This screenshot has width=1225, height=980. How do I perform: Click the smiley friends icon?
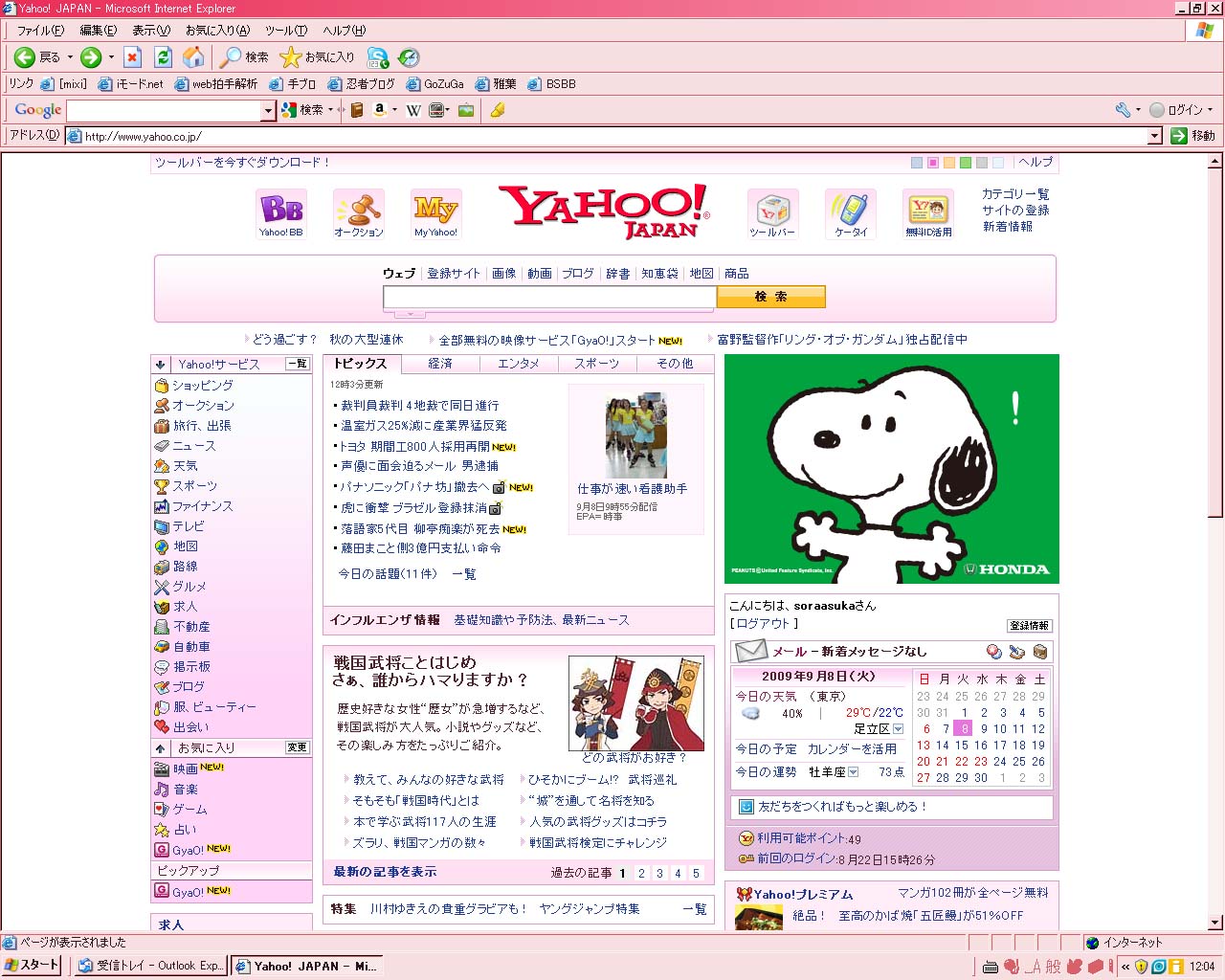pyautogui.click(x=746, y=807)
